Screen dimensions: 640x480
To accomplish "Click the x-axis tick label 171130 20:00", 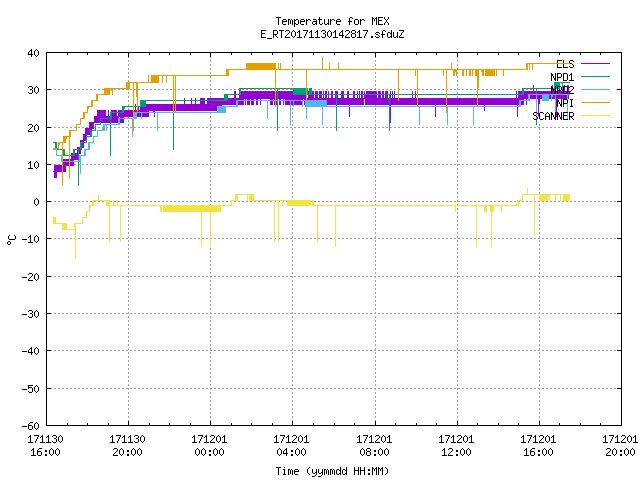I will pyautogui.click(x=127, y=445).
